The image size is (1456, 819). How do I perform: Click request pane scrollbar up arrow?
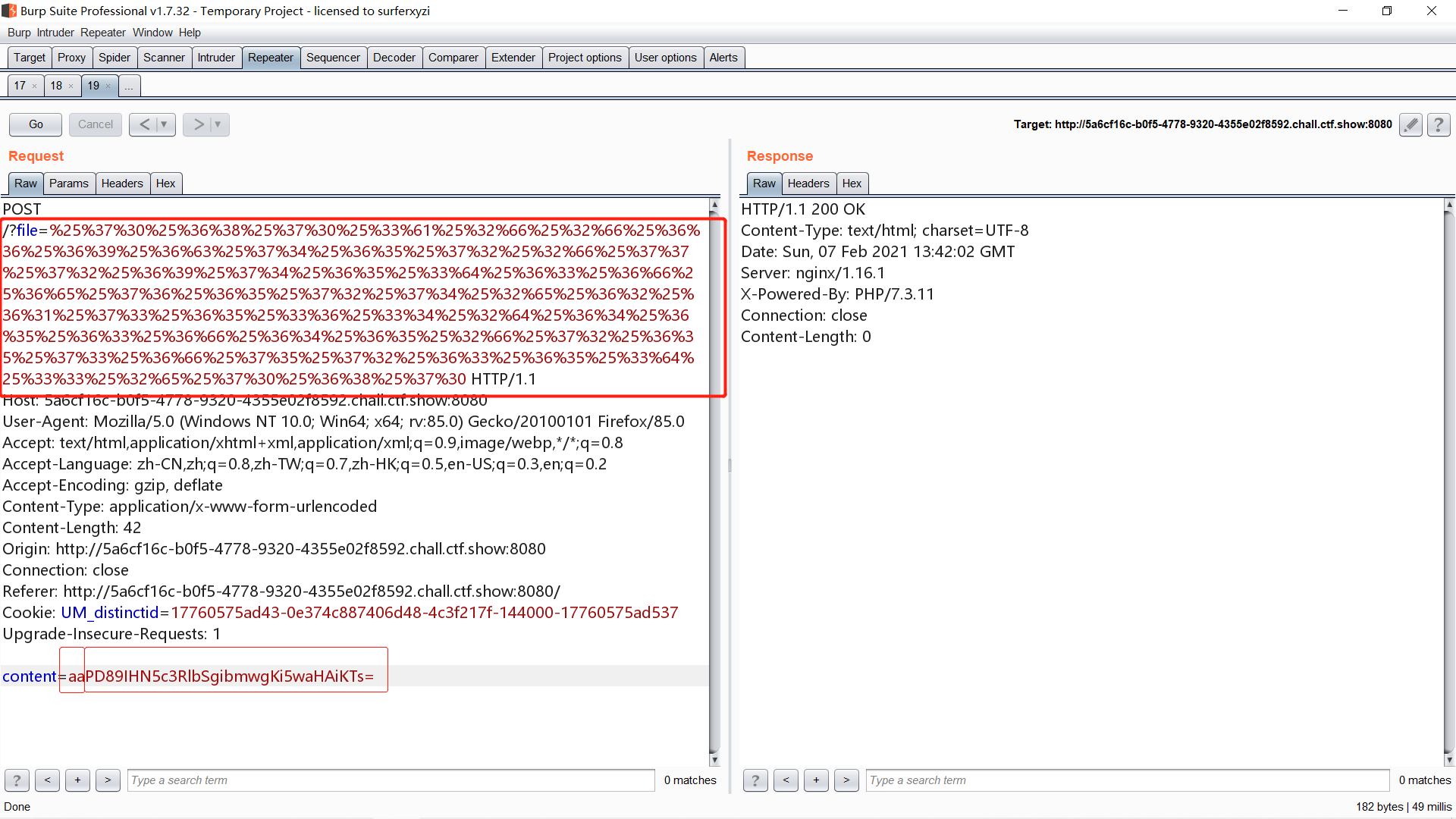714,205
